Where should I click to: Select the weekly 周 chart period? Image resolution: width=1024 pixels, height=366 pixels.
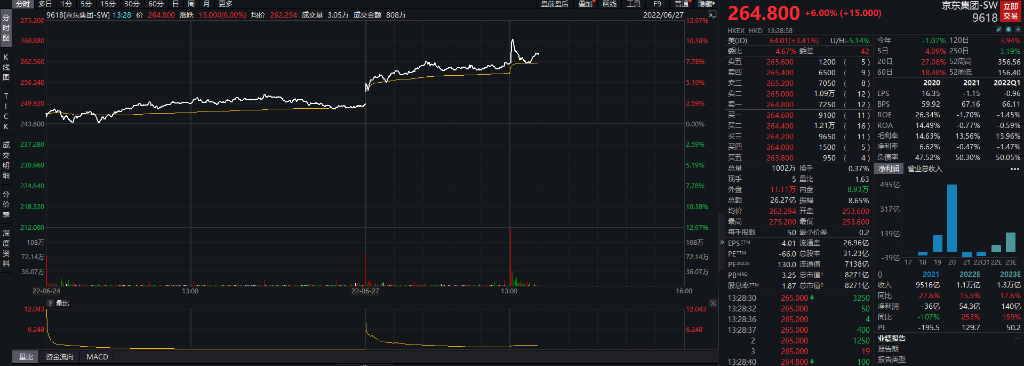point(191,4)
